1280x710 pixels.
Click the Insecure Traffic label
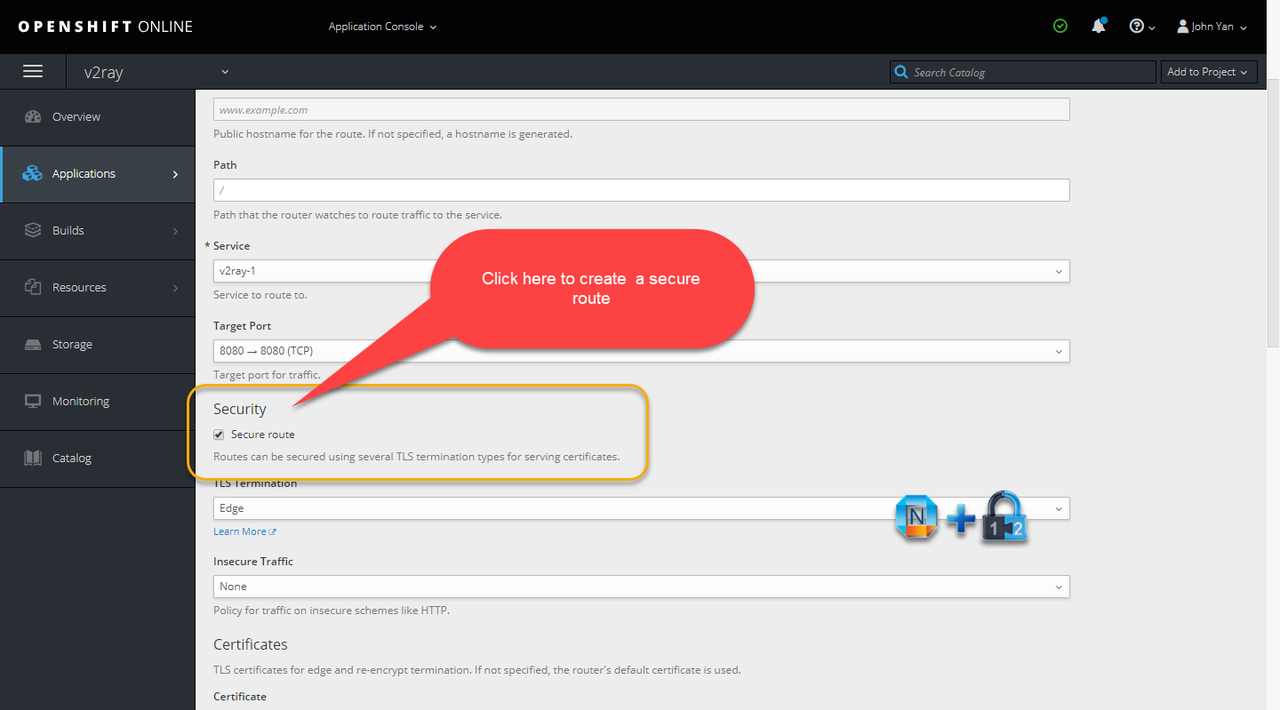tap(253, 562)
